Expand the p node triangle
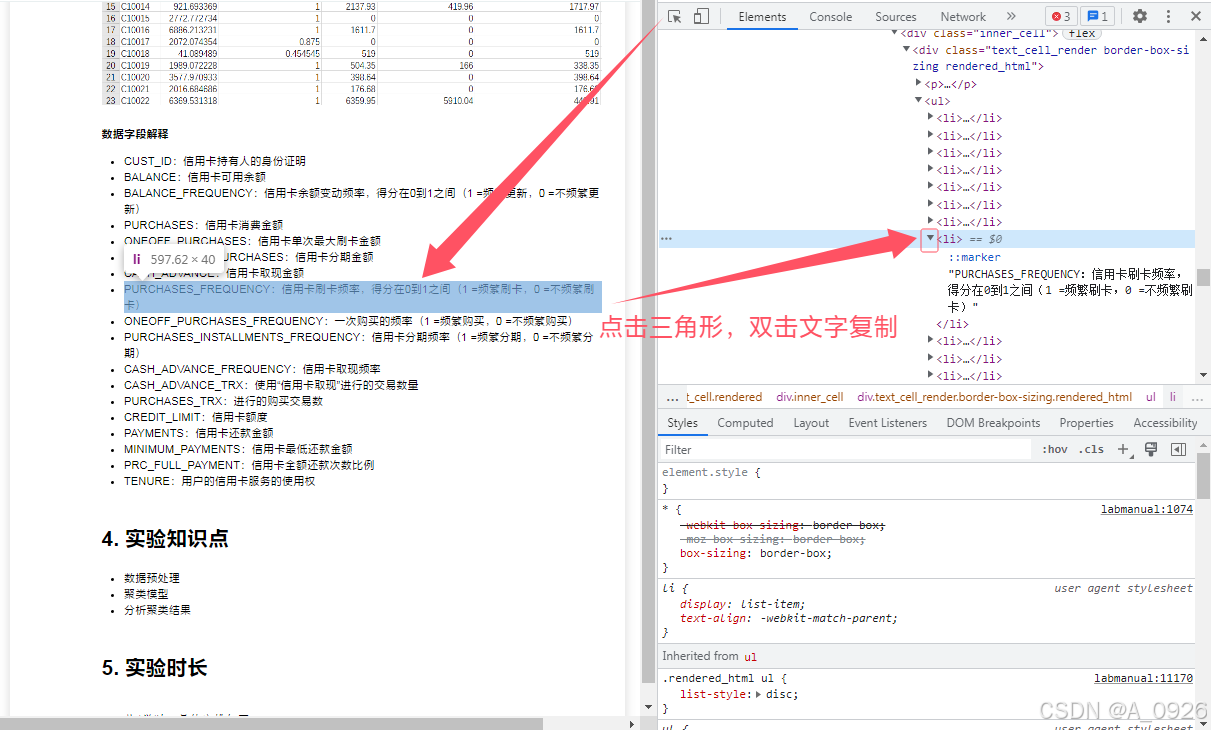Image resolution: width=1211 pixels, height=730 pixels. [918, 84]
